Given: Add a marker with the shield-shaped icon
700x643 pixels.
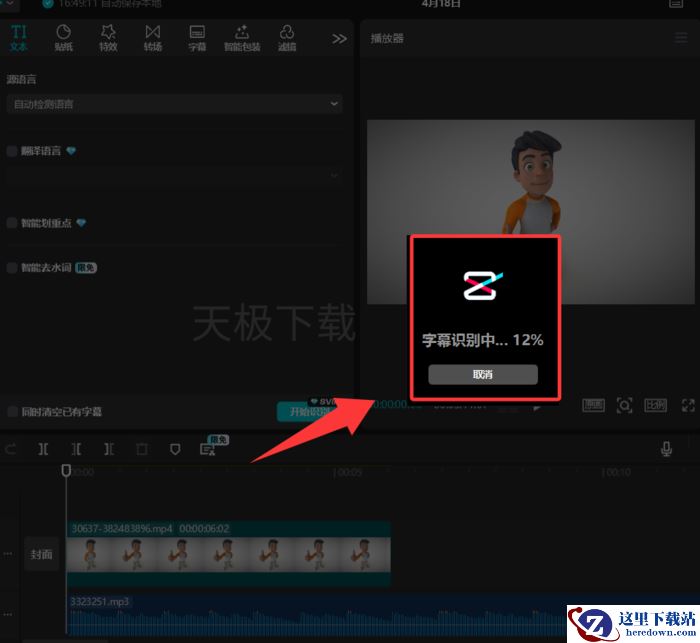Looking at the screenshot, I should [x=175, y=449].
